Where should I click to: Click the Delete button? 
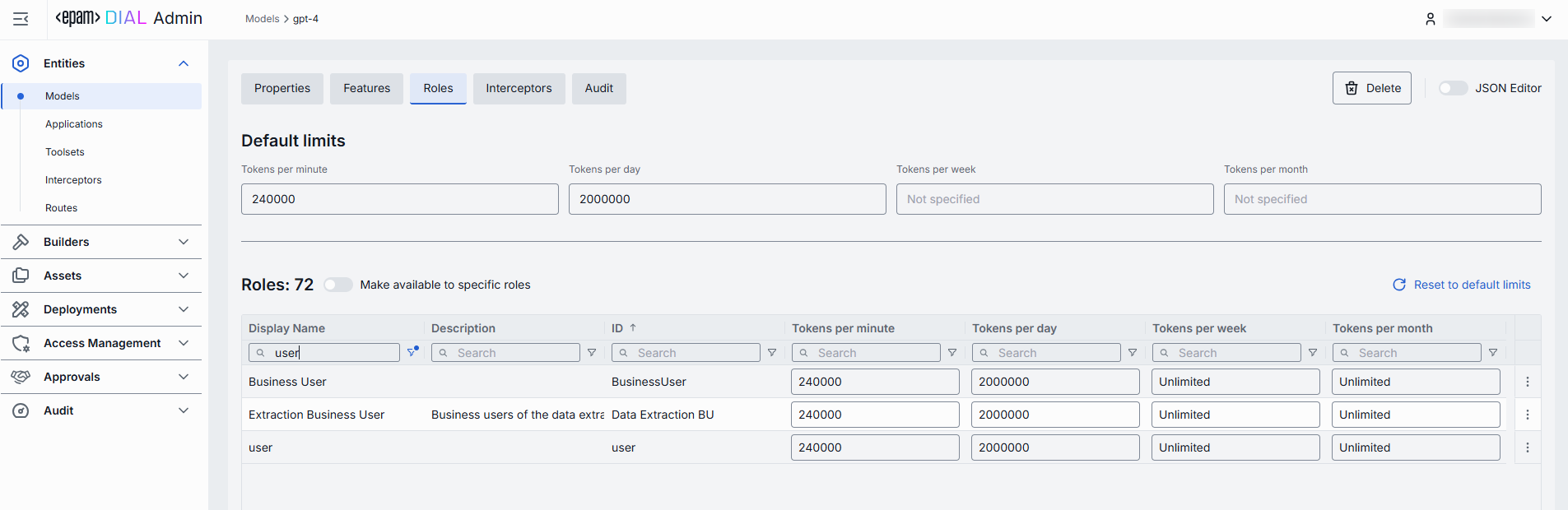point(1371,88)
